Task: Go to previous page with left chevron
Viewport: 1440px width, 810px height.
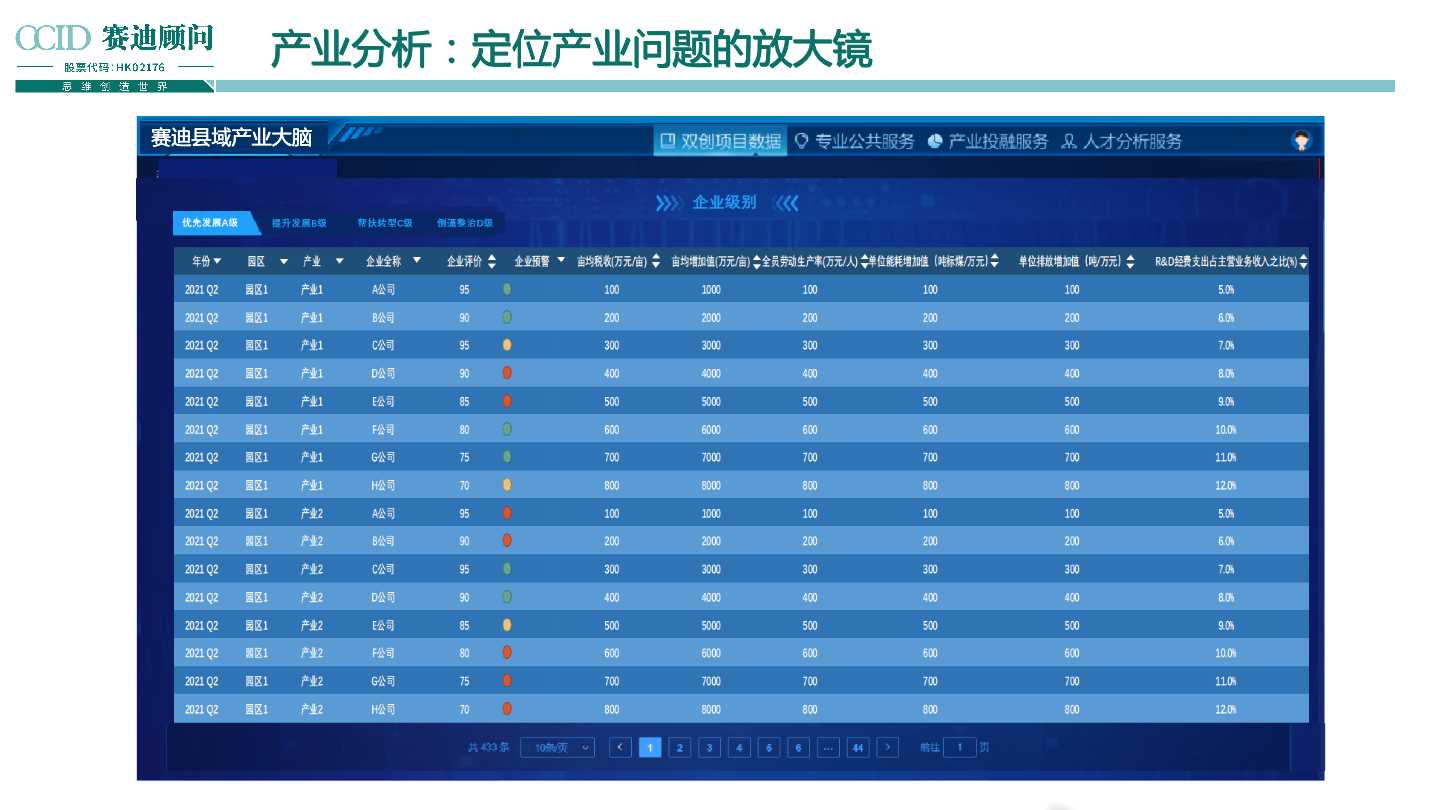Action: pyautogui.click(x=620, y=747)
